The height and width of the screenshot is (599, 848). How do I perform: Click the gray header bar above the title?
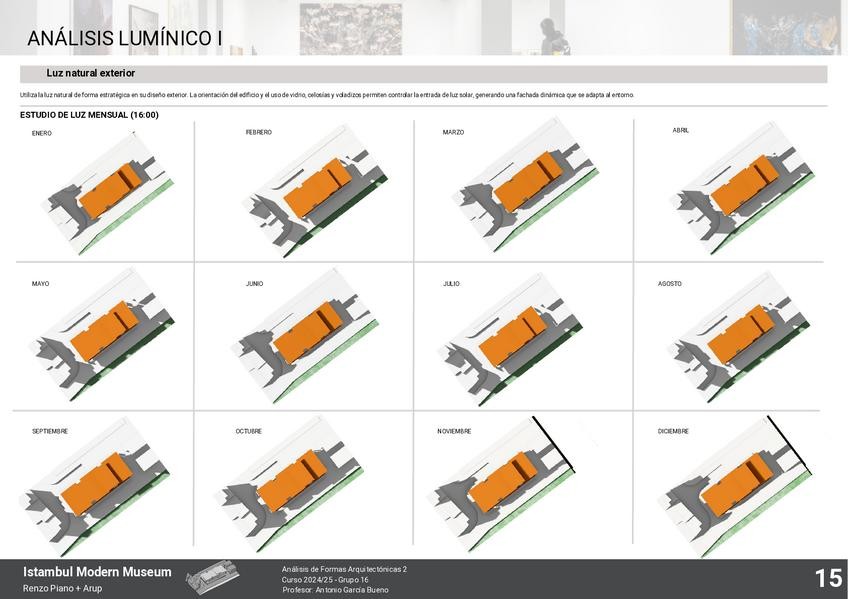click(424, 10)
